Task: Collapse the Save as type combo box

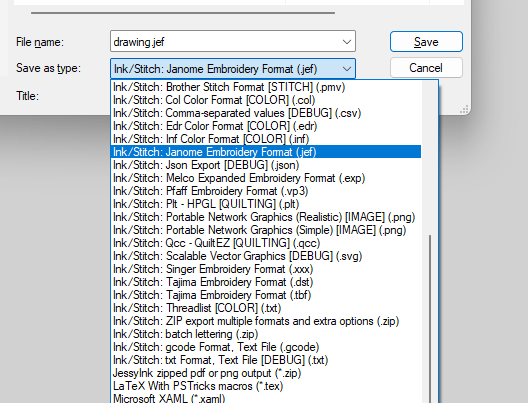Action: click(233, 69)
